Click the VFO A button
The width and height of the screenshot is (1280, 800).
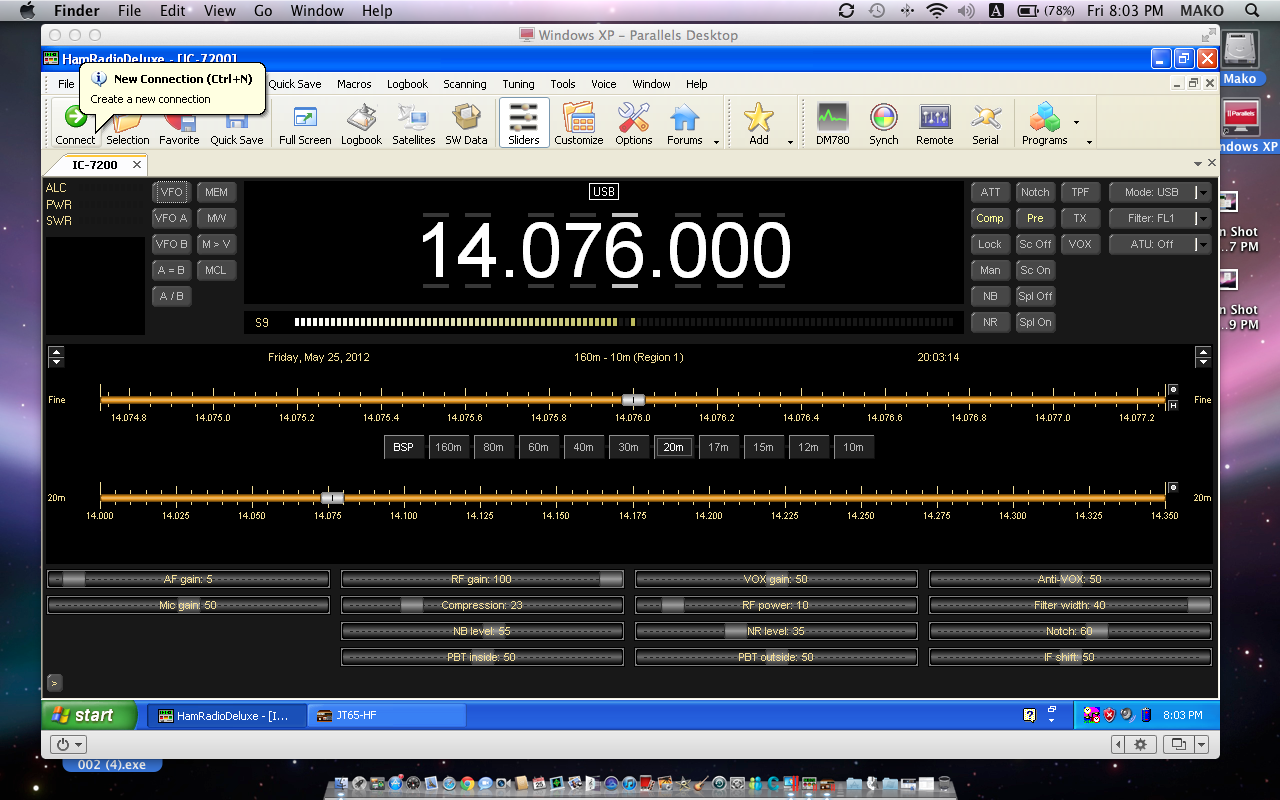click(171, 218)
